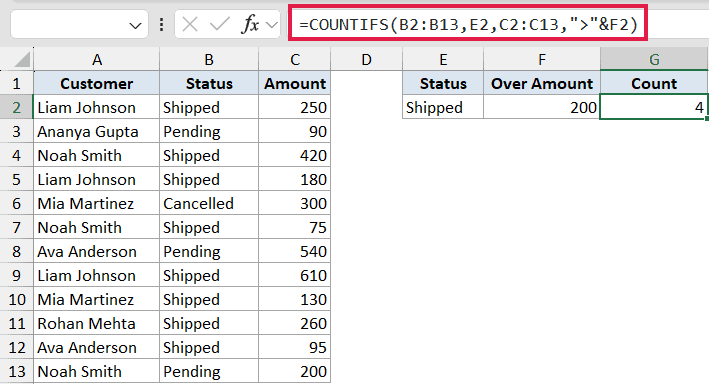Viewport: 709px width, 384px height.
Task: Click the amount 610 cell
Action: (295, 275)
